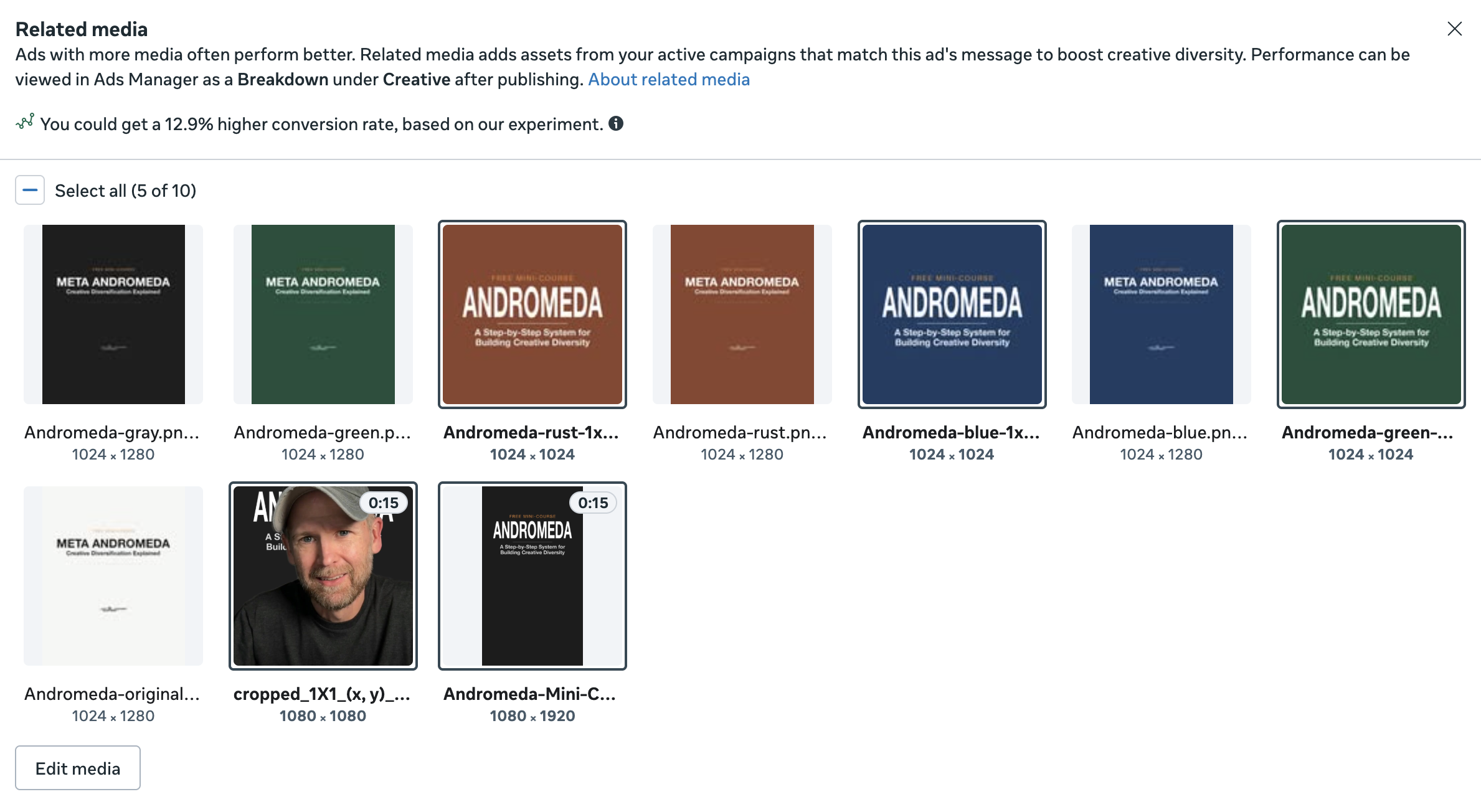Toggle the Select all checkbox
The height and width of the screenshot is (812, 1481).
[x=30, y=190]
